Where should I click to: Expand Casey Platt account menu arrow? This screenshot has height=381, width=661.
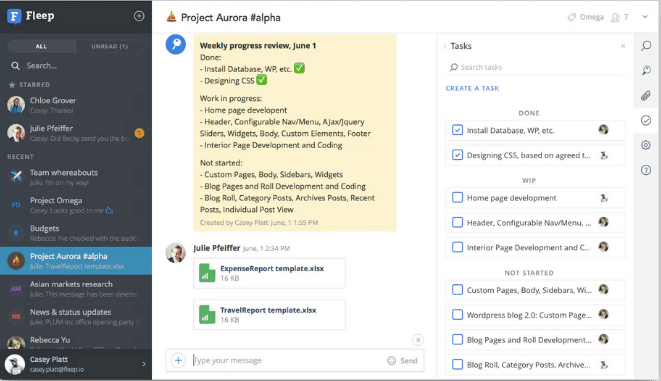[x=144, y=364]
